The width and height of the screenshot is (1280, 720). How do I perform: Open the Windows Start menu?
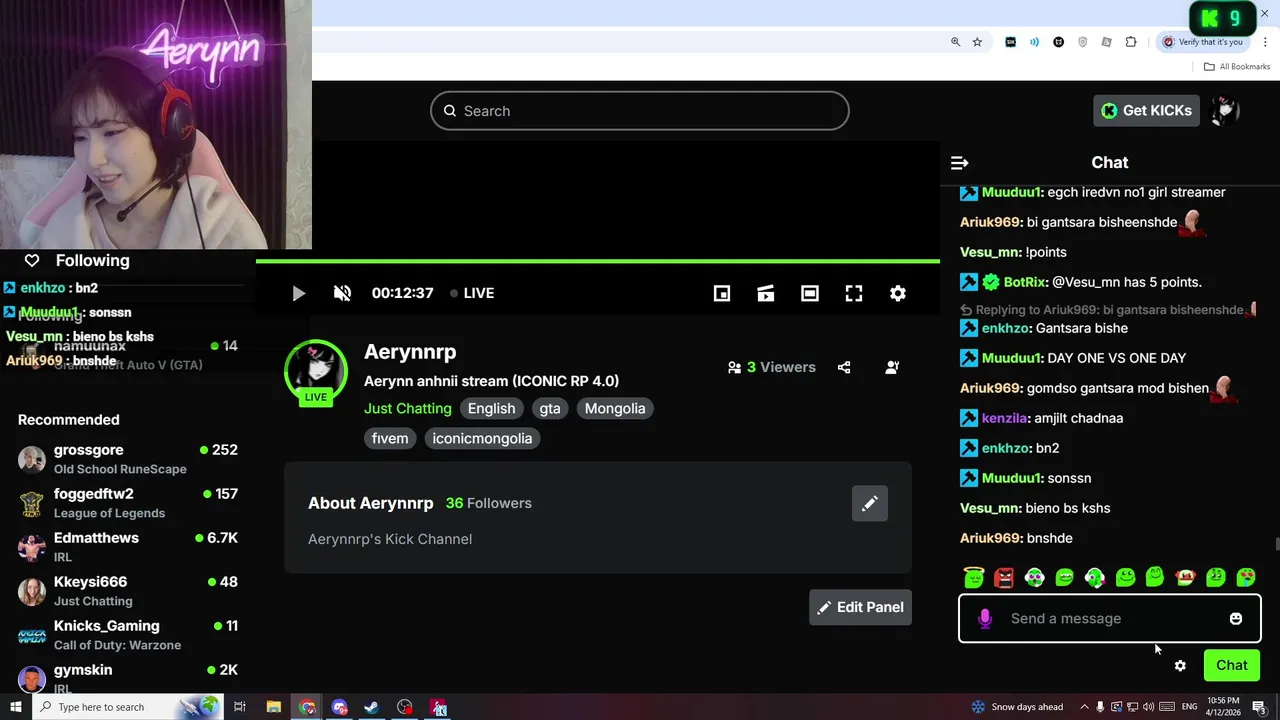pos(15,707)
